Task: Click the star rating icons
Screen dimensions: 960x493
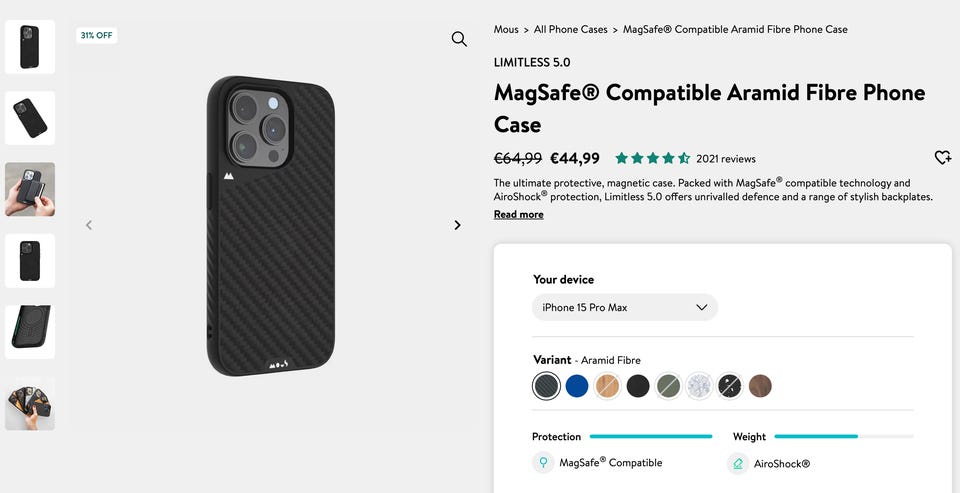Action: (x=652, y=158)
